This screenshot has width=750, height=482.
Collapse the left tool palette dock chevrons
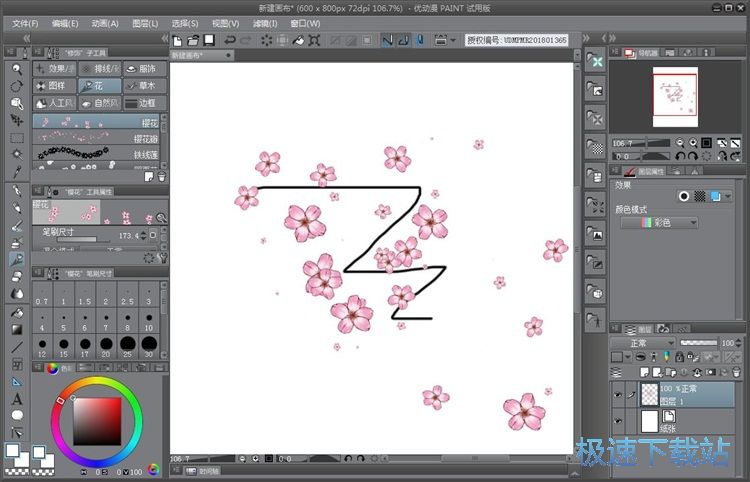27,38
